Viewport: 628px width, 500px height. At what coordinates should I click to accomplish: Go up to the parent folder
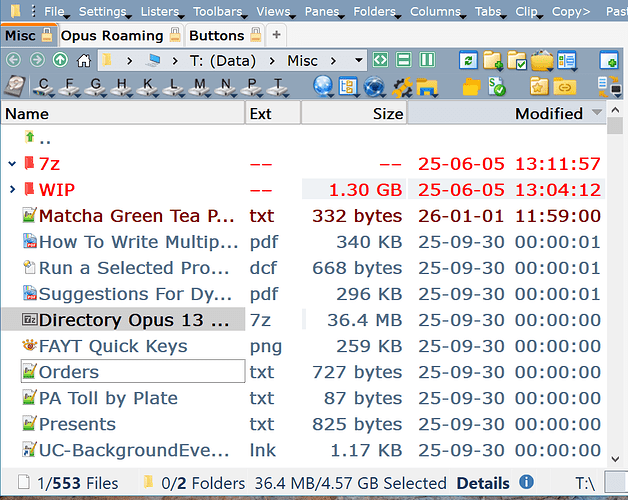click(x=60, y=60)
